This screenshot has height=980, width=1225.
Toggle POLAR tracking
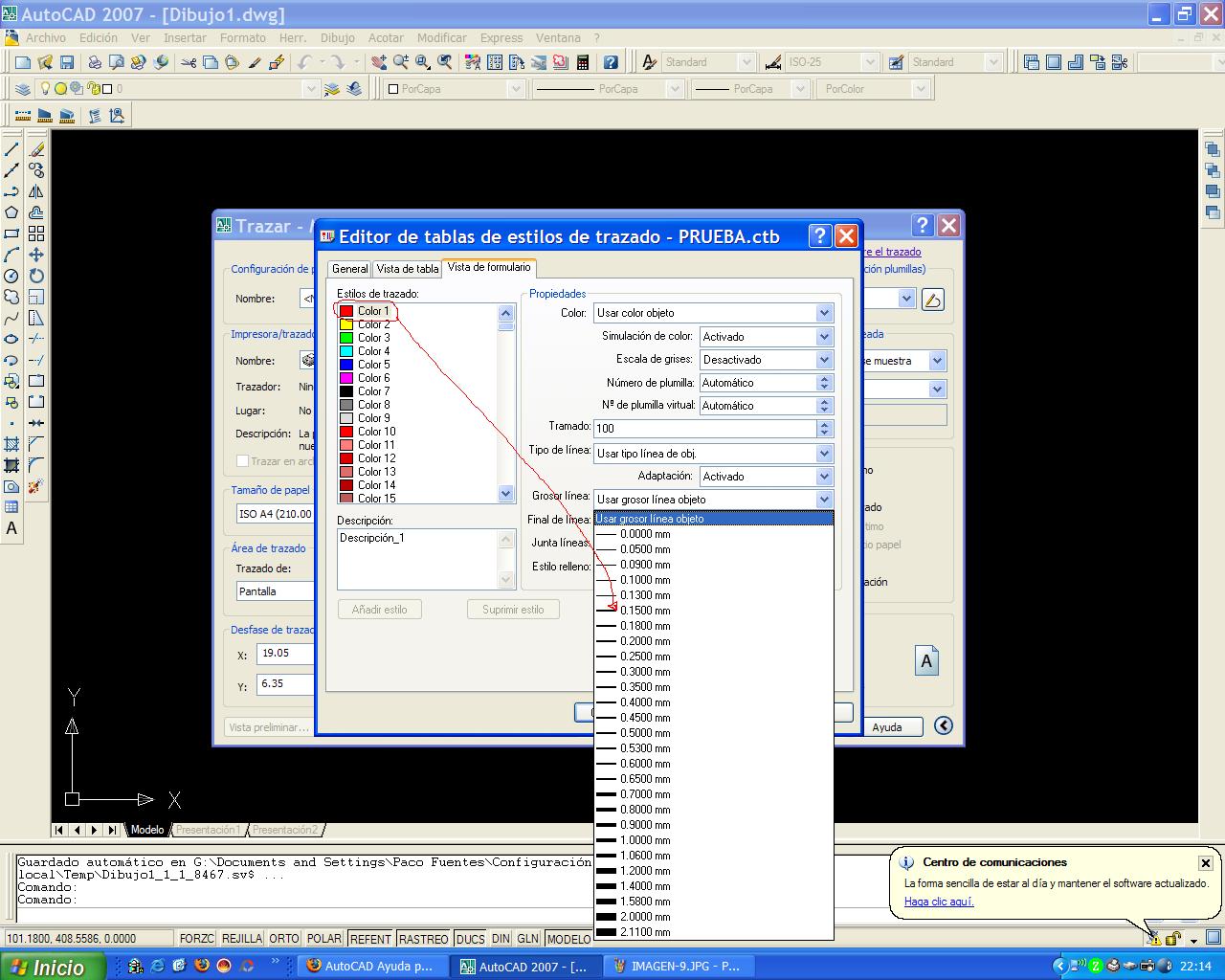tap(324, 939)
